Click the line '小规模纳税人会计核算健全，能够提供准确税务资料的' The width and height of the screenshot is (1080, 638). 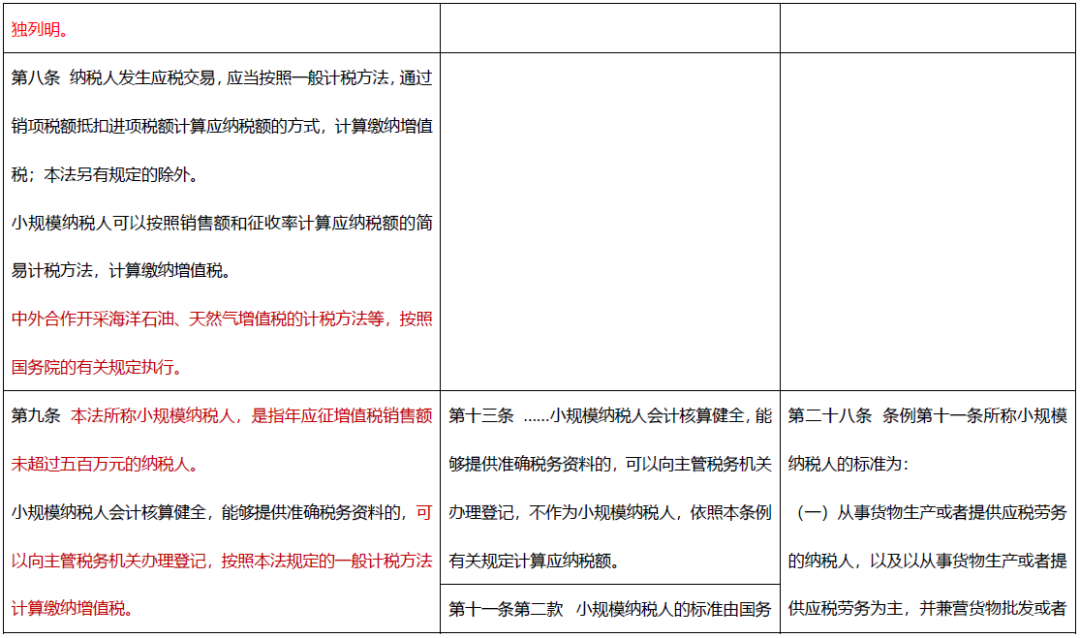(x=222, y=512)
